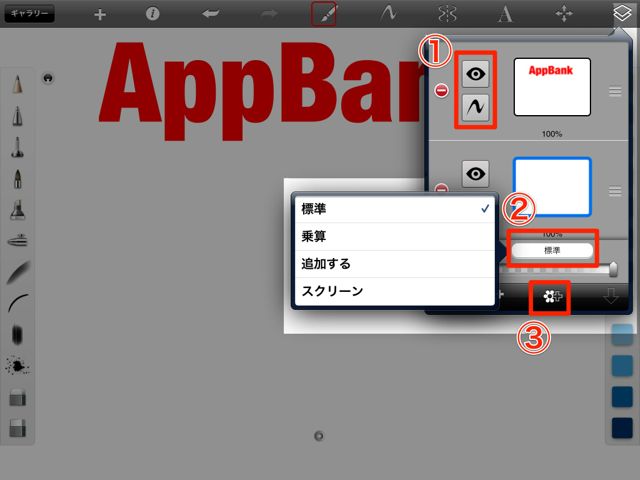This screenshot has width=640, height=480.
Task: Pick the navy color swatch at bottom
Action: 622,428
